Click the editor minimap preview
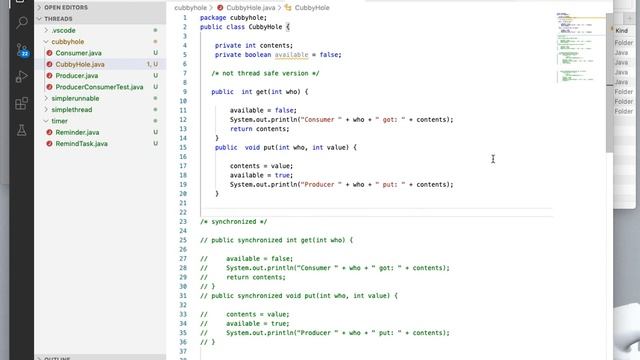Screen dimensions: 640x360 (580, 47)
